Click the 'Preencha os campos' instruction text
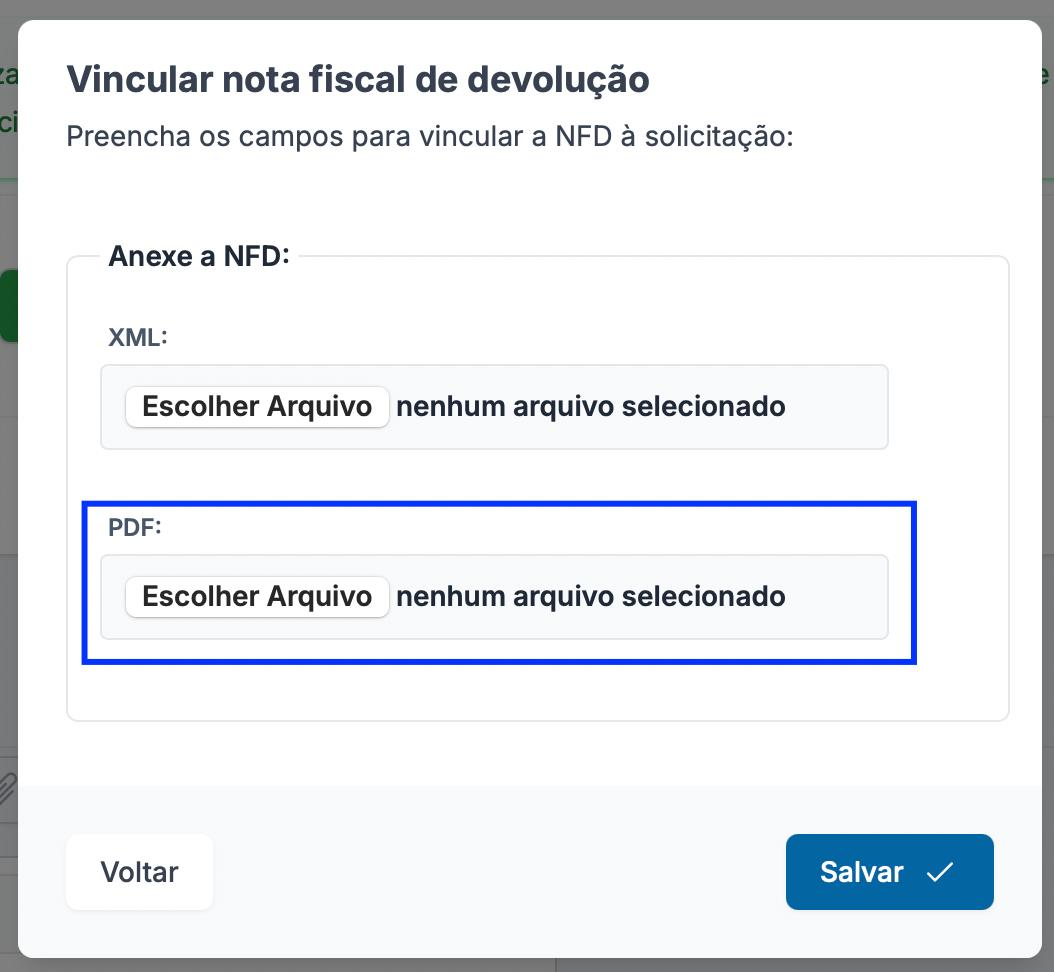The height and width of the screenshot is (972, 1054). click(x=429, y=136)
